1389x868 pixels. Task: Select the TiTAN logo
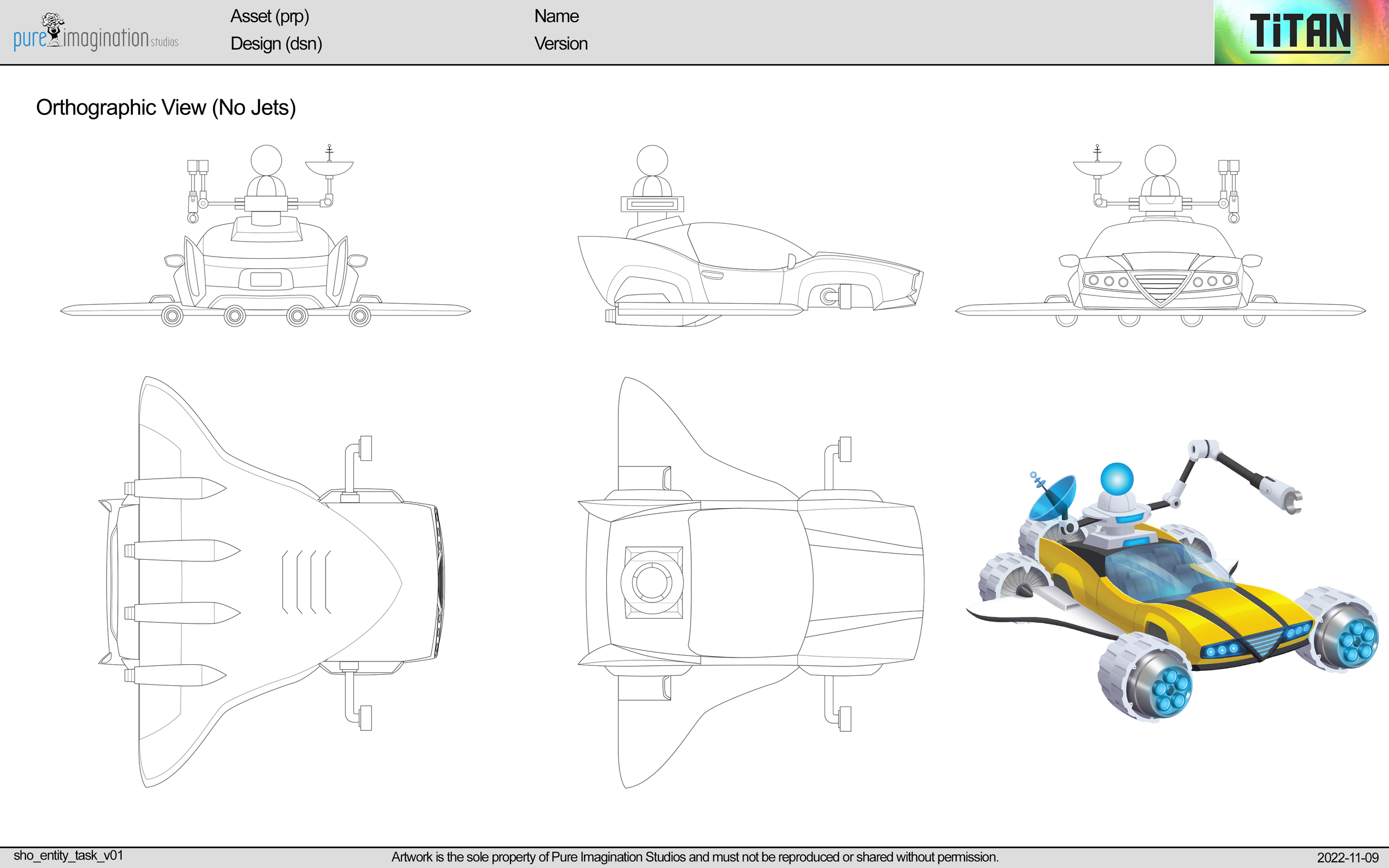coord(1315,32)
